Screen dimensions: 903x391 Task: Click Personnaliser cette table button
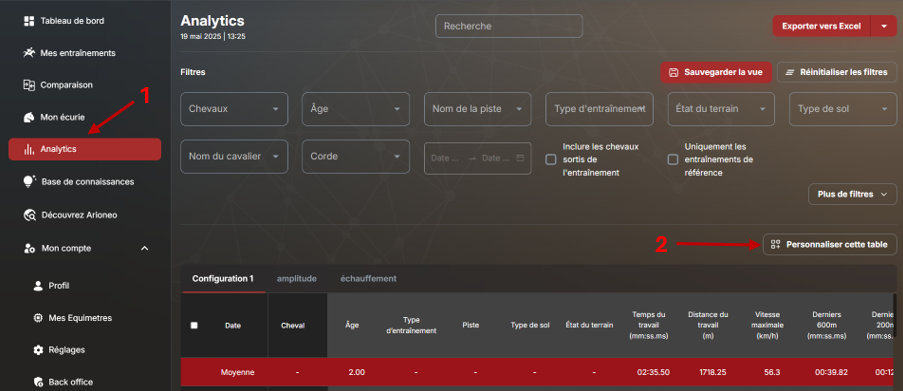(830, 244)
